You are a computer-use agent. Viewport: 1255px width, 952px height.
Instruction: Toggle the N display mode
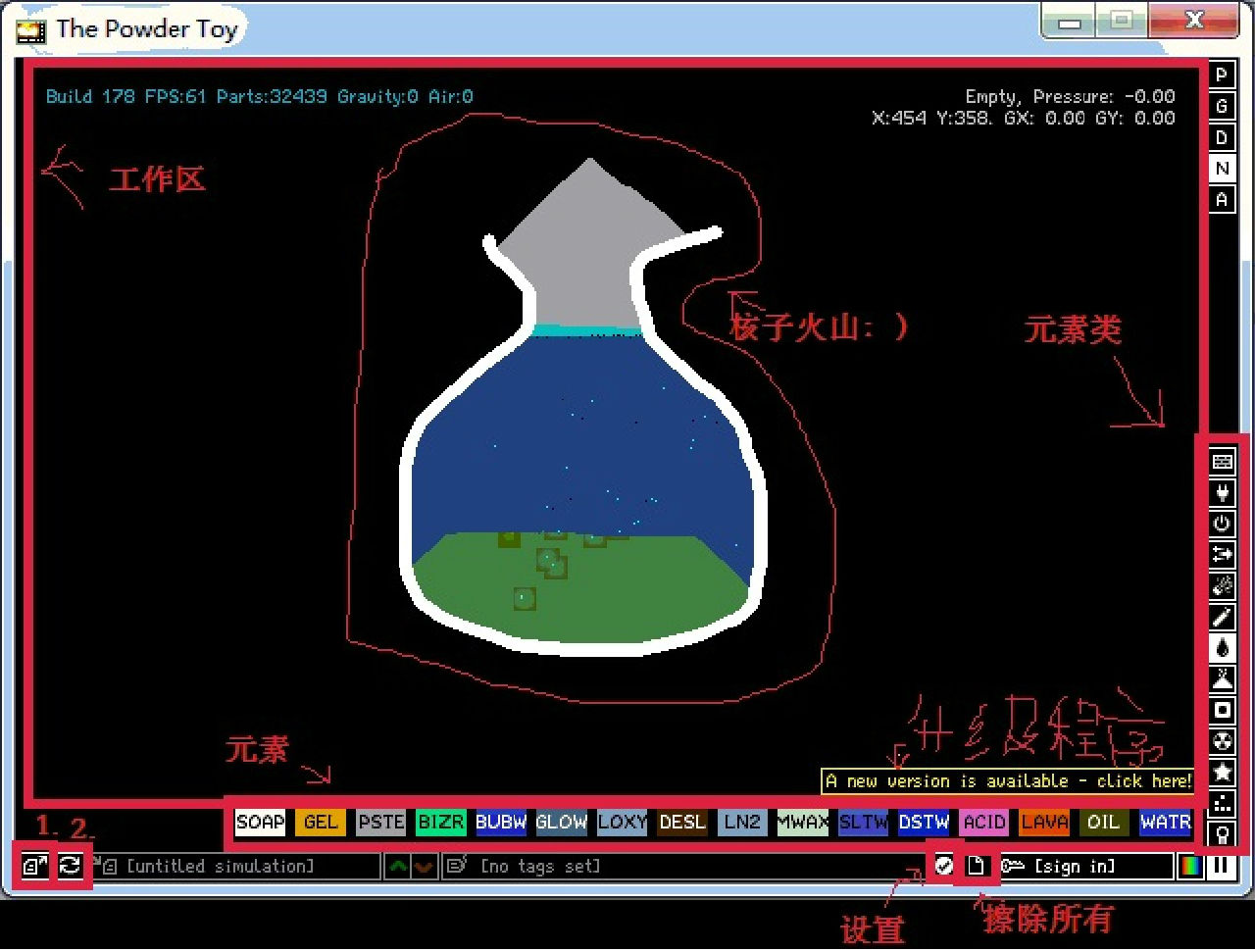point(1222,169)
